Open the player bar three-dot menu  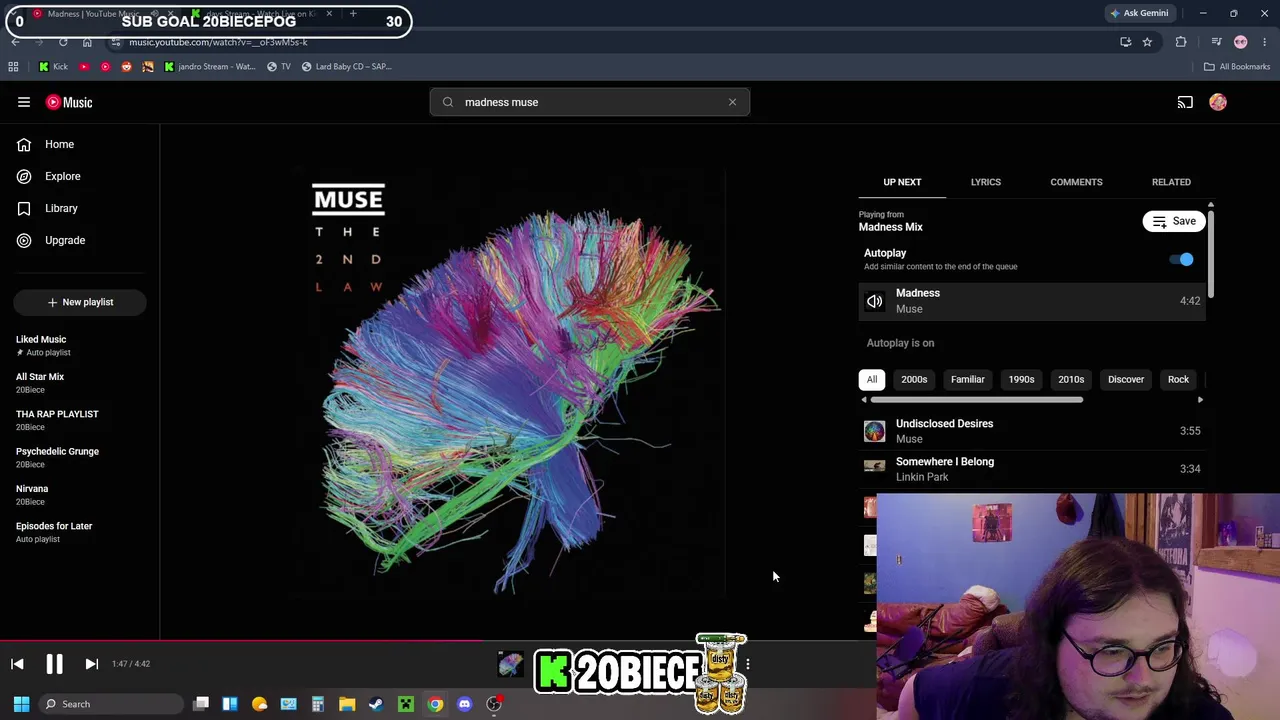point(747,664)
